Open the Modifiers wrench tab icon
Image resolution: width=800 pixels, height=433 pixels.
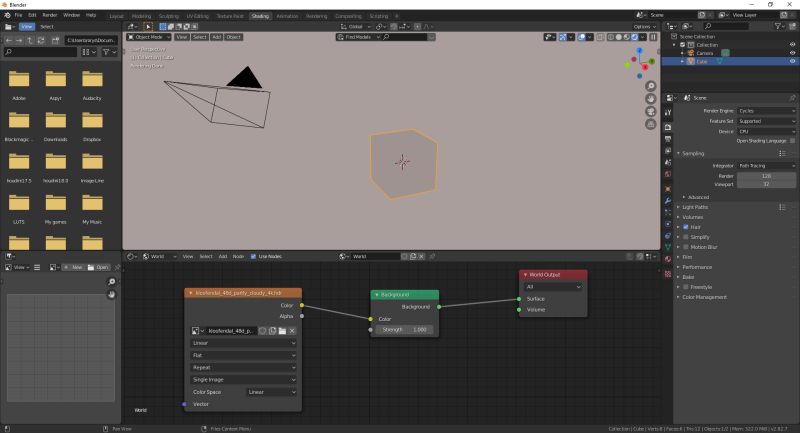coord(668,200)
